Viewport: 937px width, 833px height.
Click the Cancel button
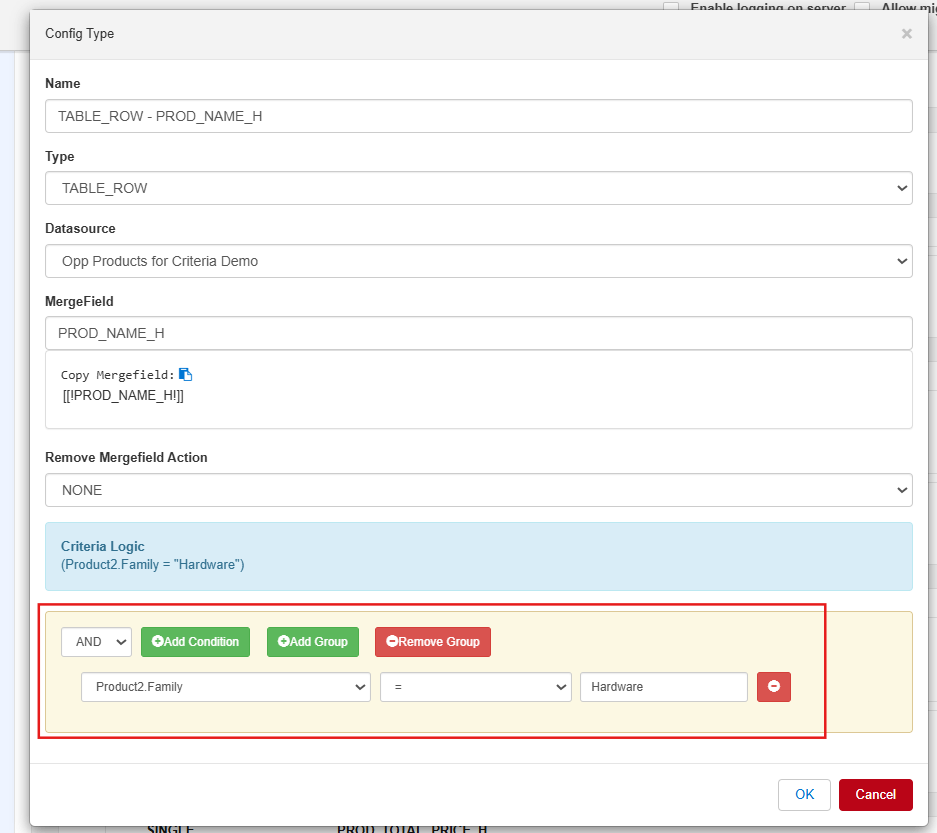coord(875,795)
